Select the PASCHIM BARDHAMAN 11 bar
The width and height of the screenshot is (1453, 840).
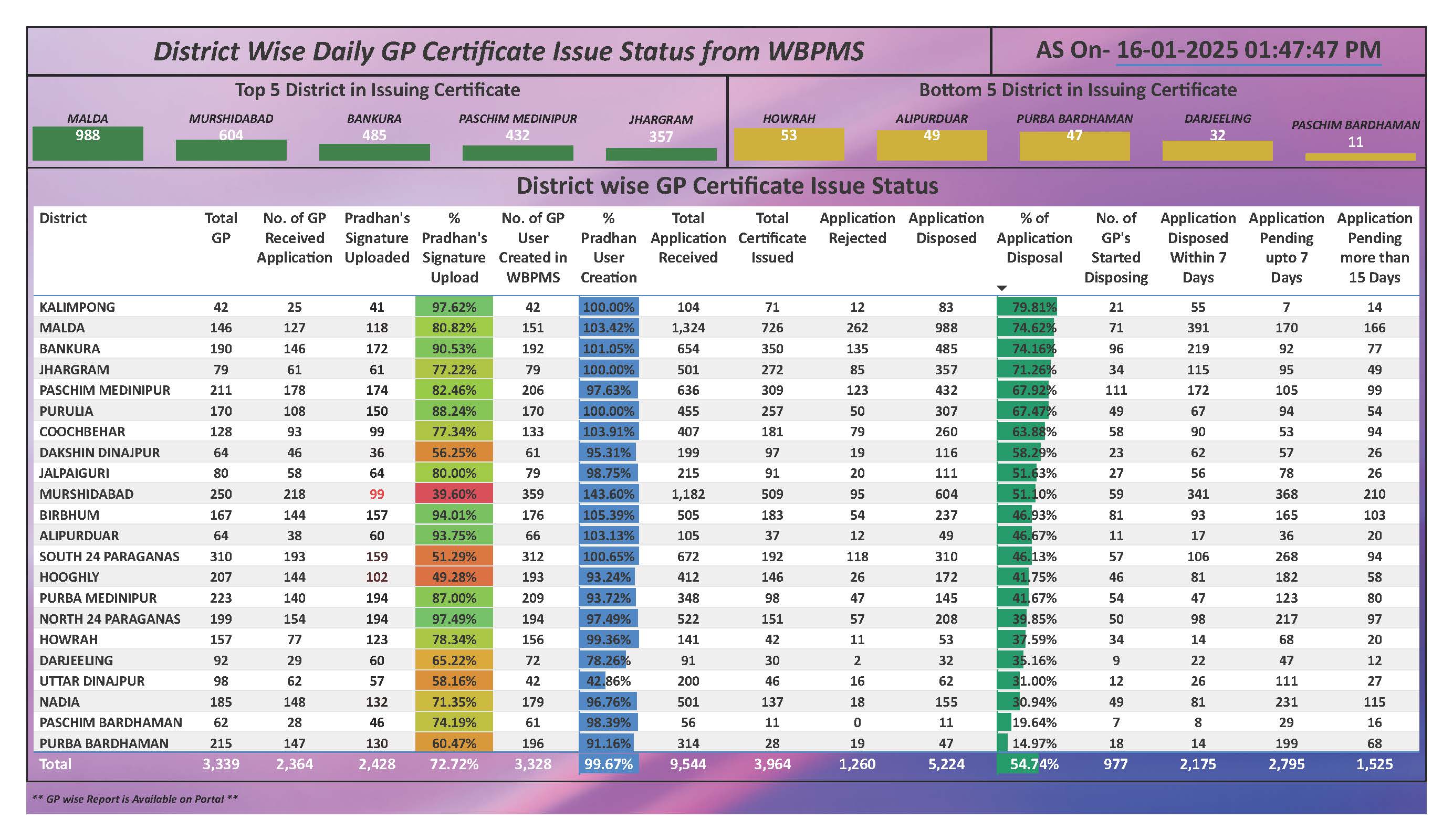pyautogui.click(x=1360, y=156)
